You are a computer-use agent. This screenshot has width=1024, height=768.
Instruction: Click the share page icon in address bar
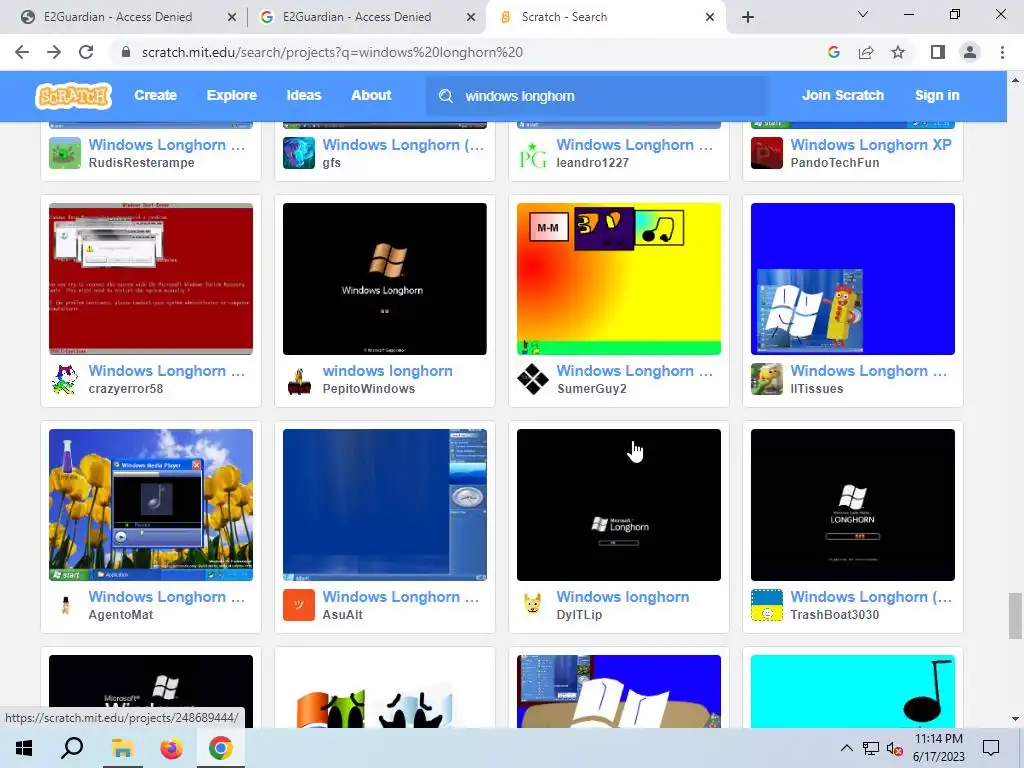(866, 52)
